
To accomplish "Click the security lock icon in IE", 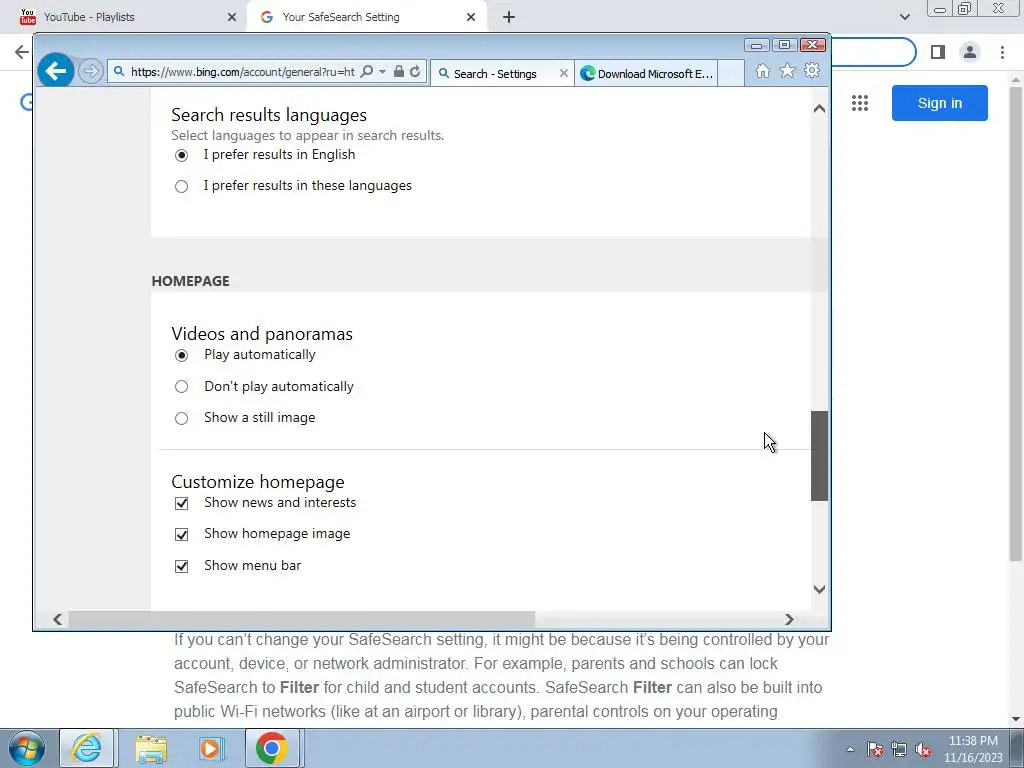I will tap(398, 71).
